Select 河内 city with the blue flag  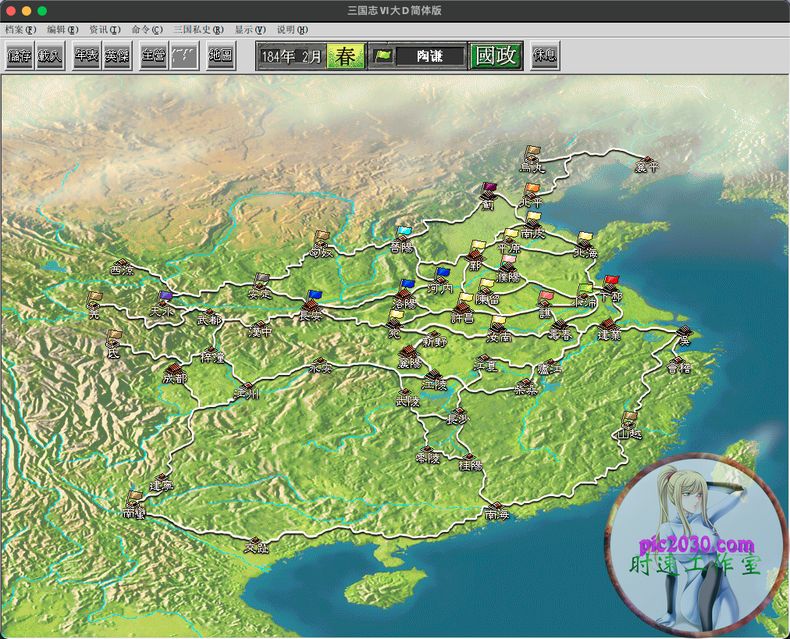(440, 281)
